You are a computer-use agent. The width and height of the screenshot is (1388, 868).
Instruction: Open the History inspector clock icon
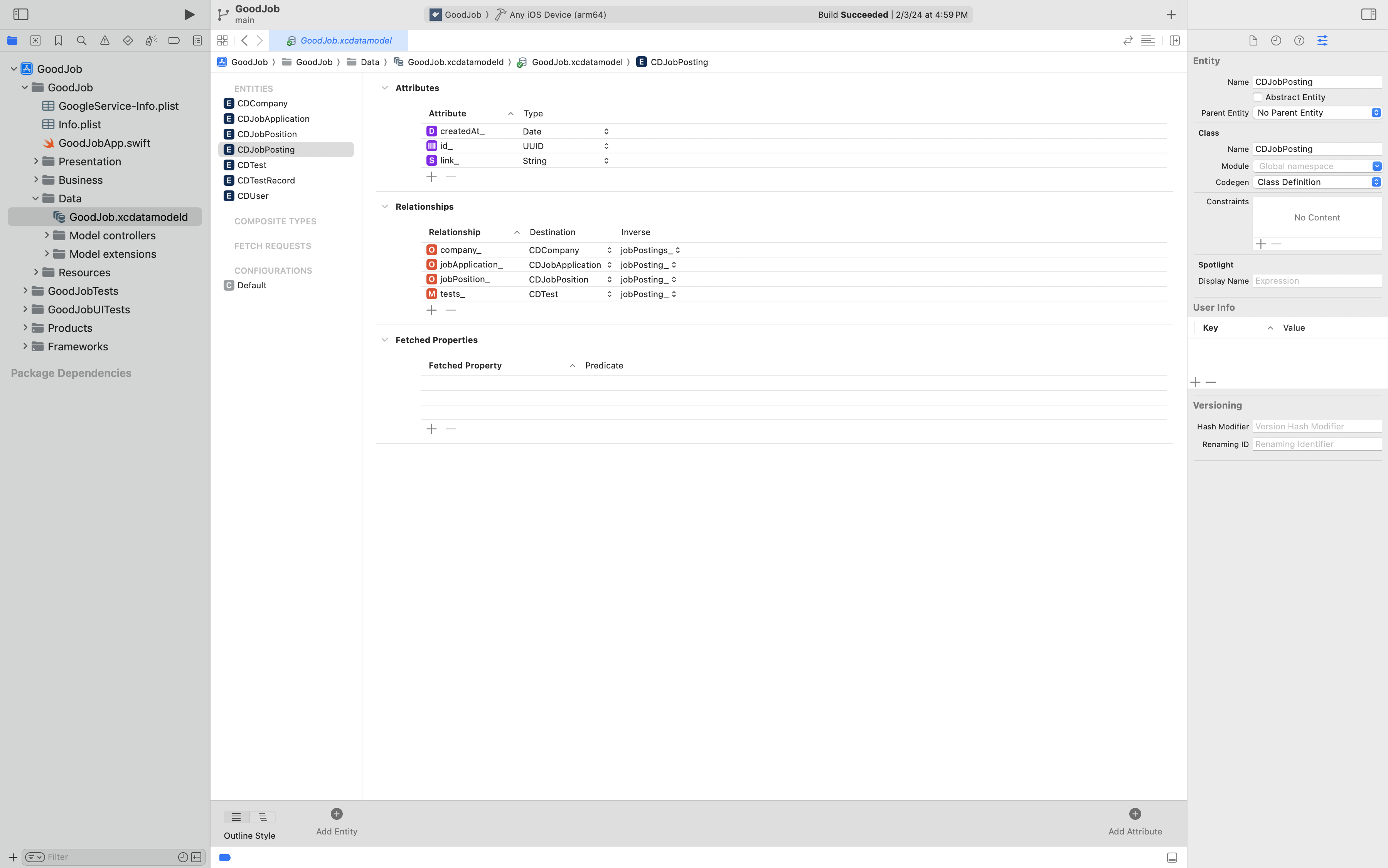tap(1276, 41)
